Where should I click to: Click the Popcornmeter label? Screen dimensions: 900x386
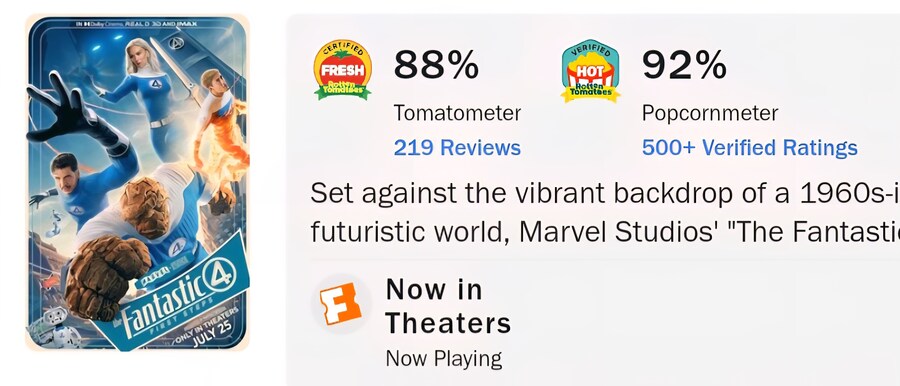point(710,113)
